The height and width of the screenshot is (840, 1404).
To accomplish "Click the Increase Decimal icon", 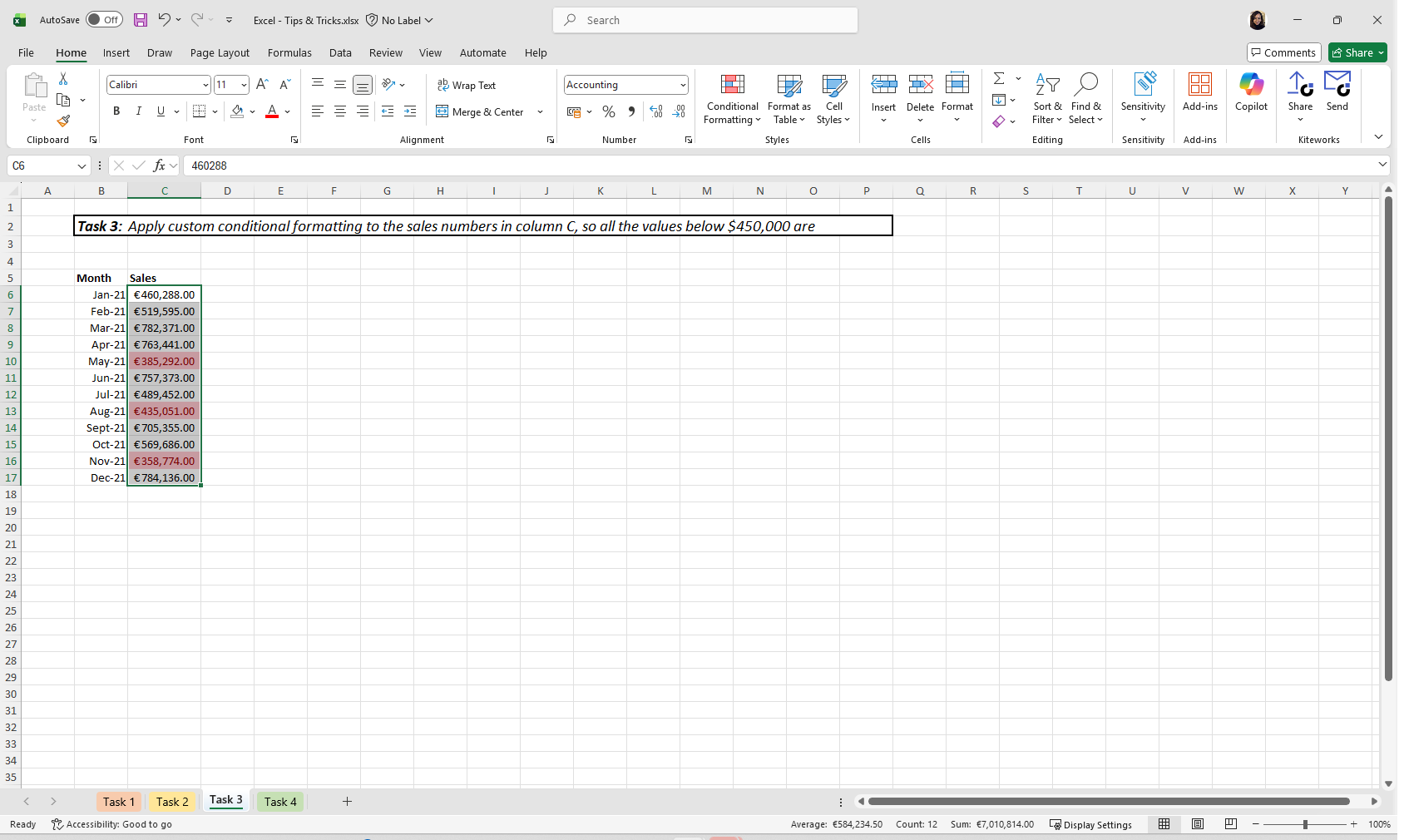I will tap(656, 111).
